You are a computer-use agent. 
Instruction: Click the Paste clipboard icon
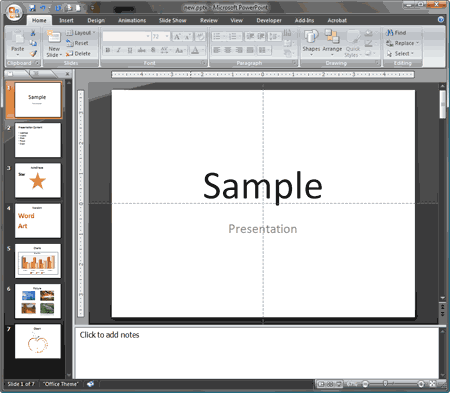click(x=17, y=37)
